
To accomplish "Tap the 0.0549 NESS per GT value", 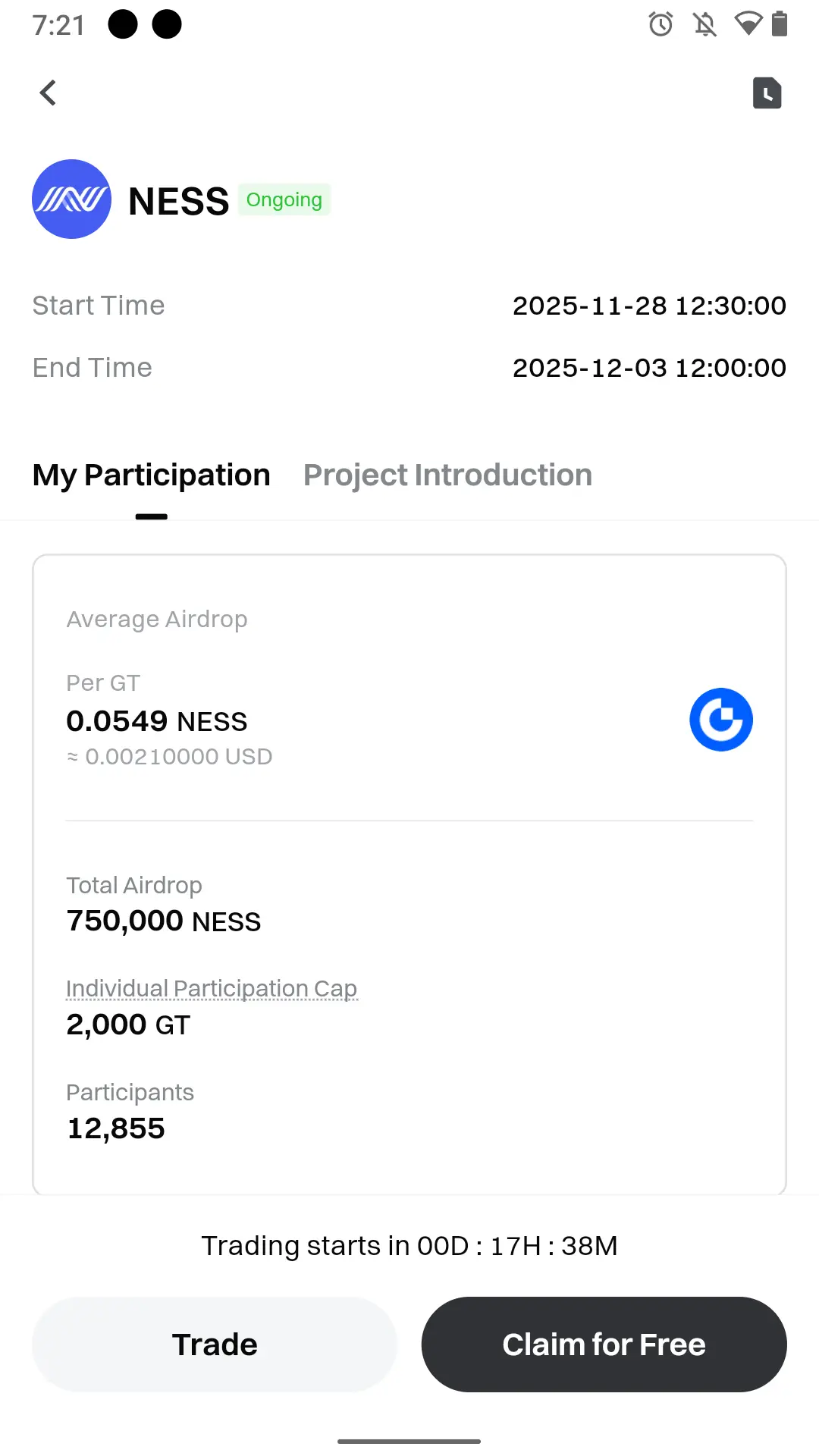I will (x=157, y=721).
